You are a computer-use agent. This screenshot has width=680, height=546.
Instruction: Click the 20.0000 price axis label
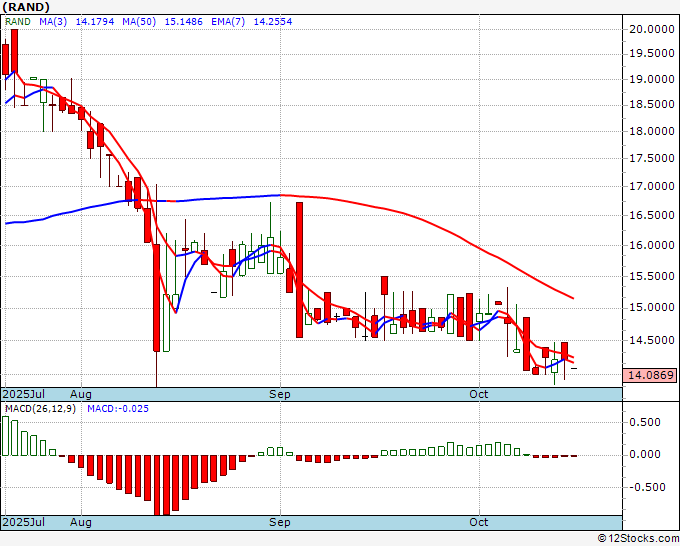pyautogui.click(x=652, y=29)
